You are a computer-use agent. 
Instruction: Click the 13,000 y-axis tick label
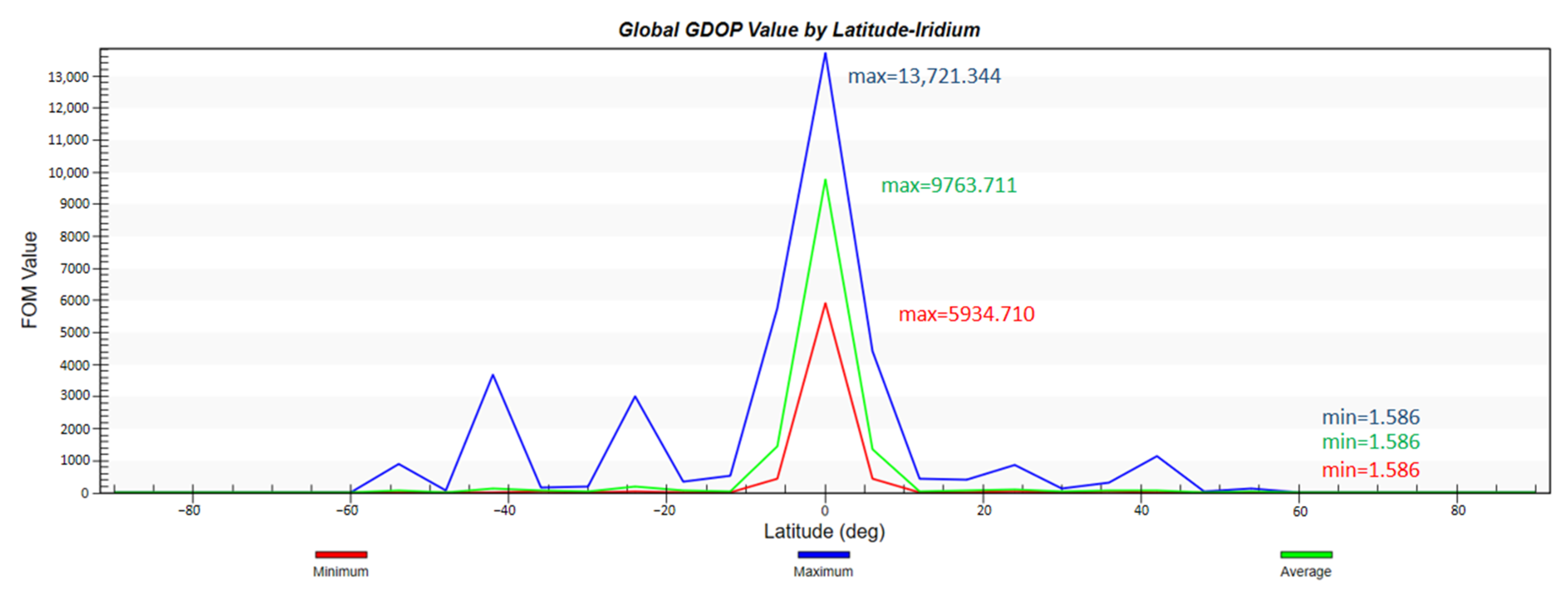pyautogui.click(x=68, y=77)
